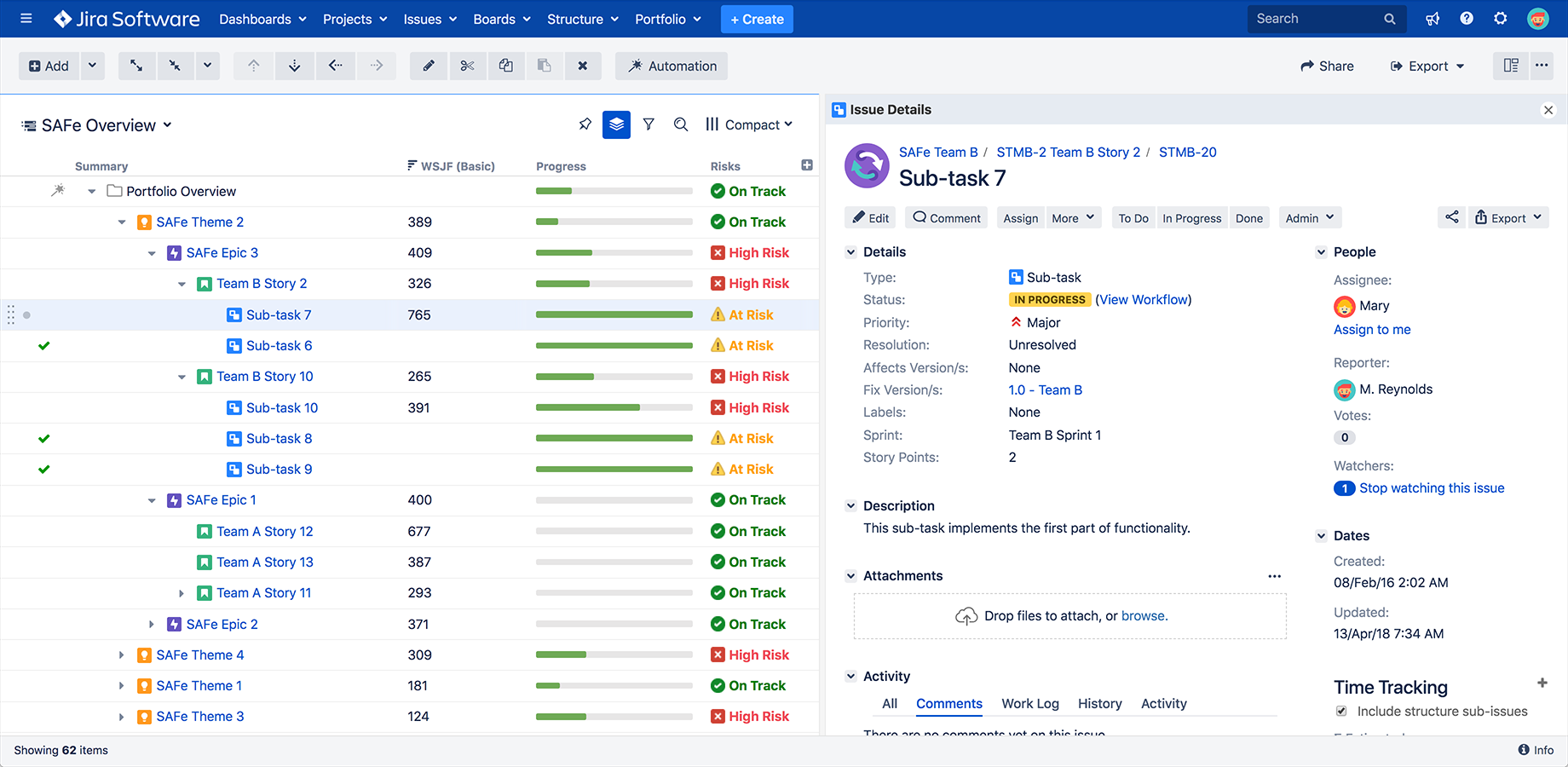Open the sidebar layout icon near Export

(x=1510, y=66)
